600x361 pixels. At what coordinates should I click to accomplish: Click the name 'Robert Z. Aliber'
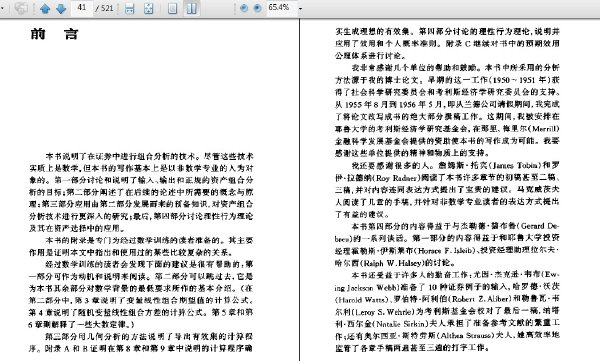[480, 299]
